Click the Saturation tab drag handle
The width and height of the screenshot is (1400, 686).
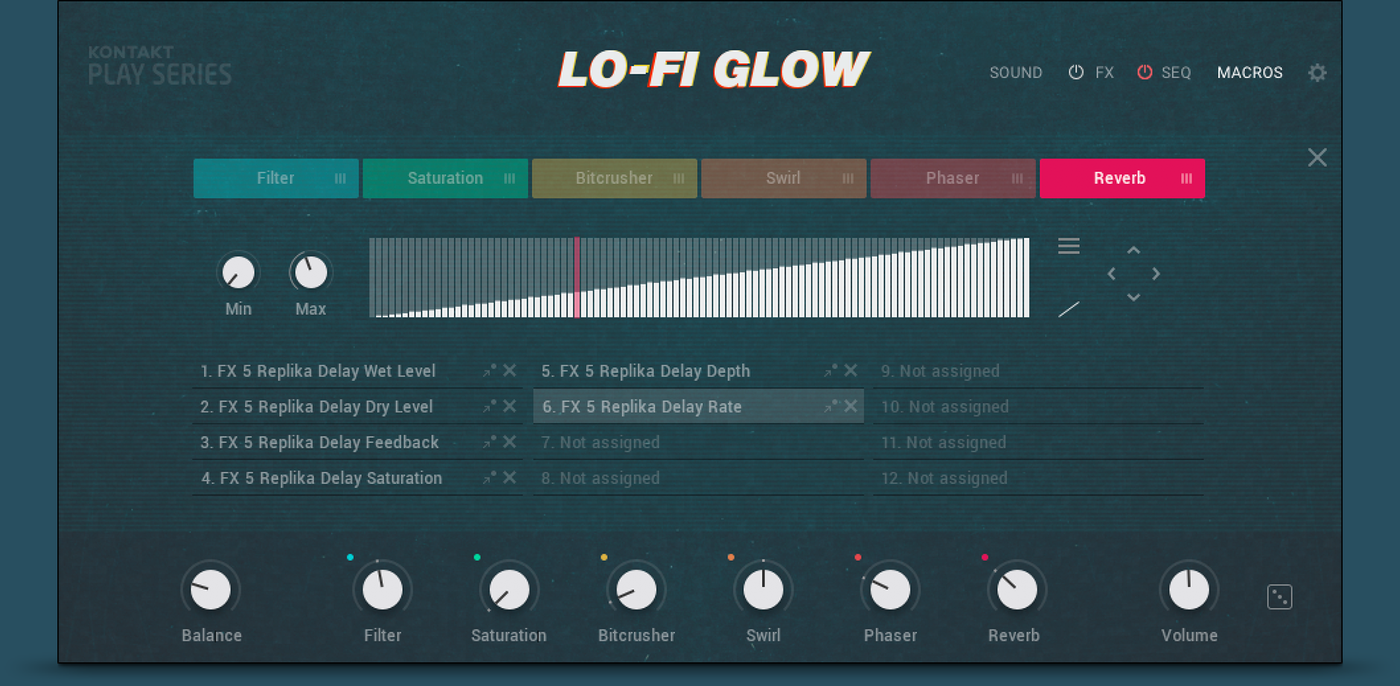509,178
